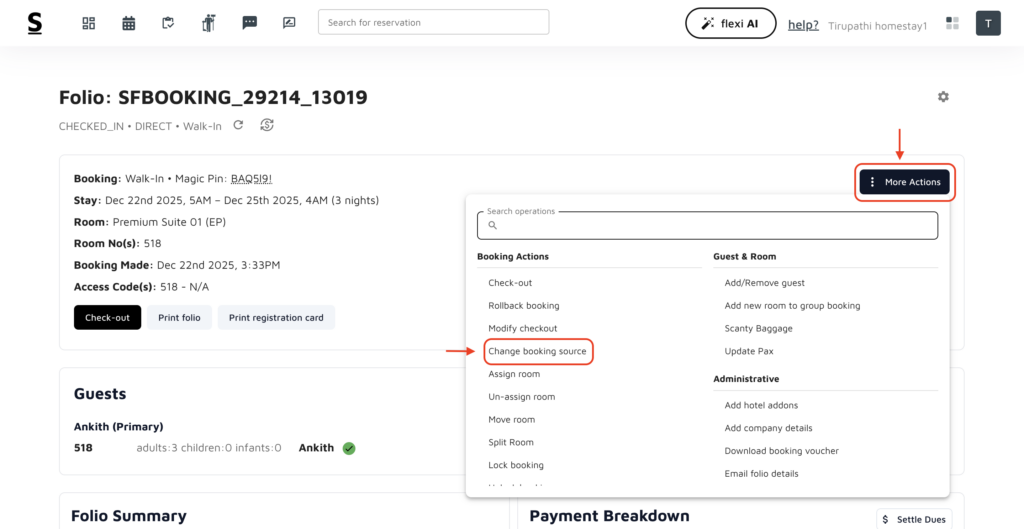Screen dimensions: 1024x529
Task: Open the chat messages icon
Action: point(249,23)
